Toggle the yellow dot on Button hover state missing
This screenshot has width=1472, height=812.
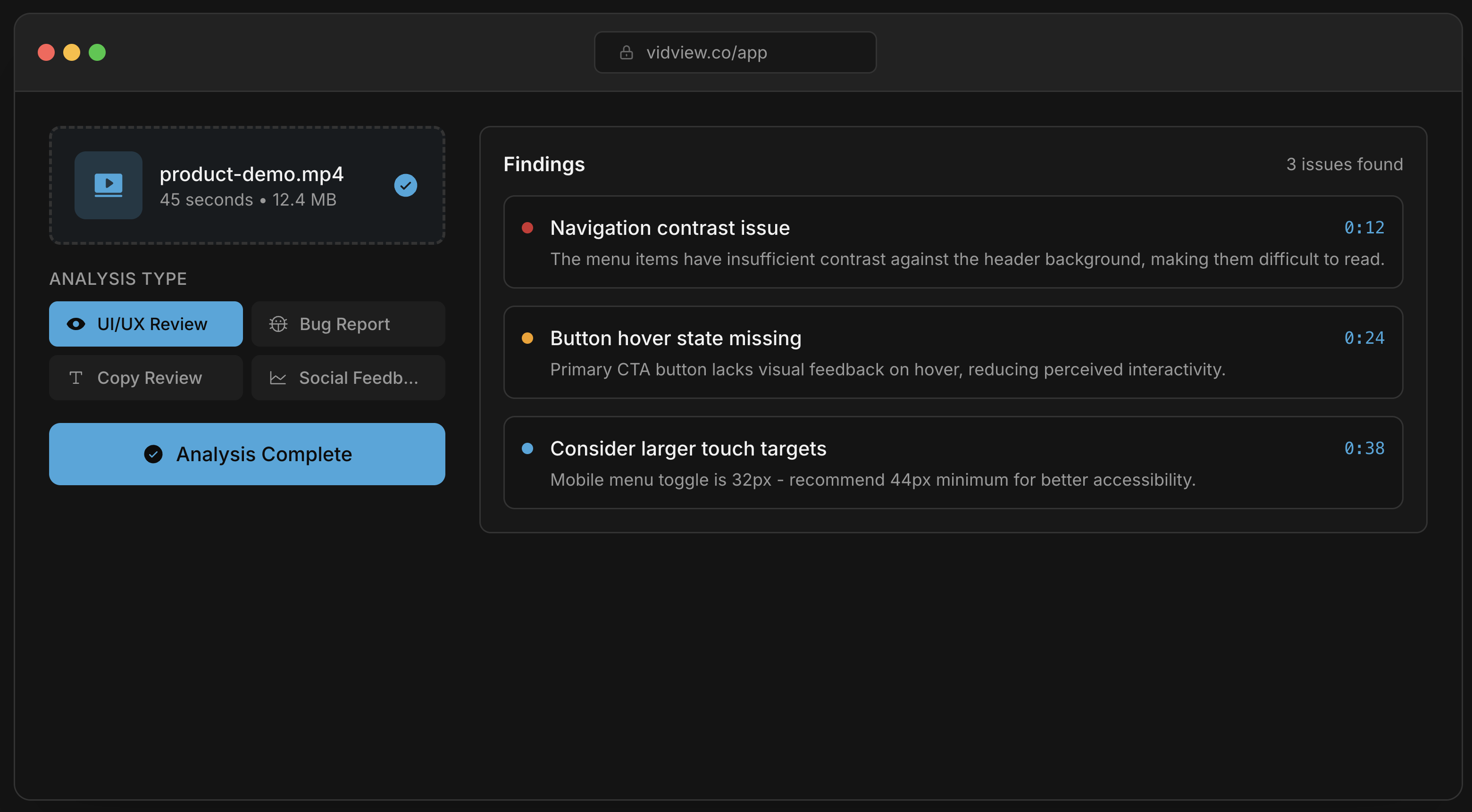(528, 338)
